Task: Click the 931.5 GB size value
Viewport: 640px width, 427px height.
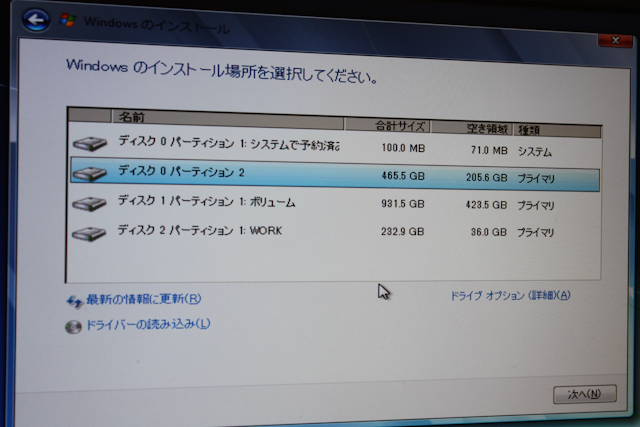Action: [x=403, y=204]
